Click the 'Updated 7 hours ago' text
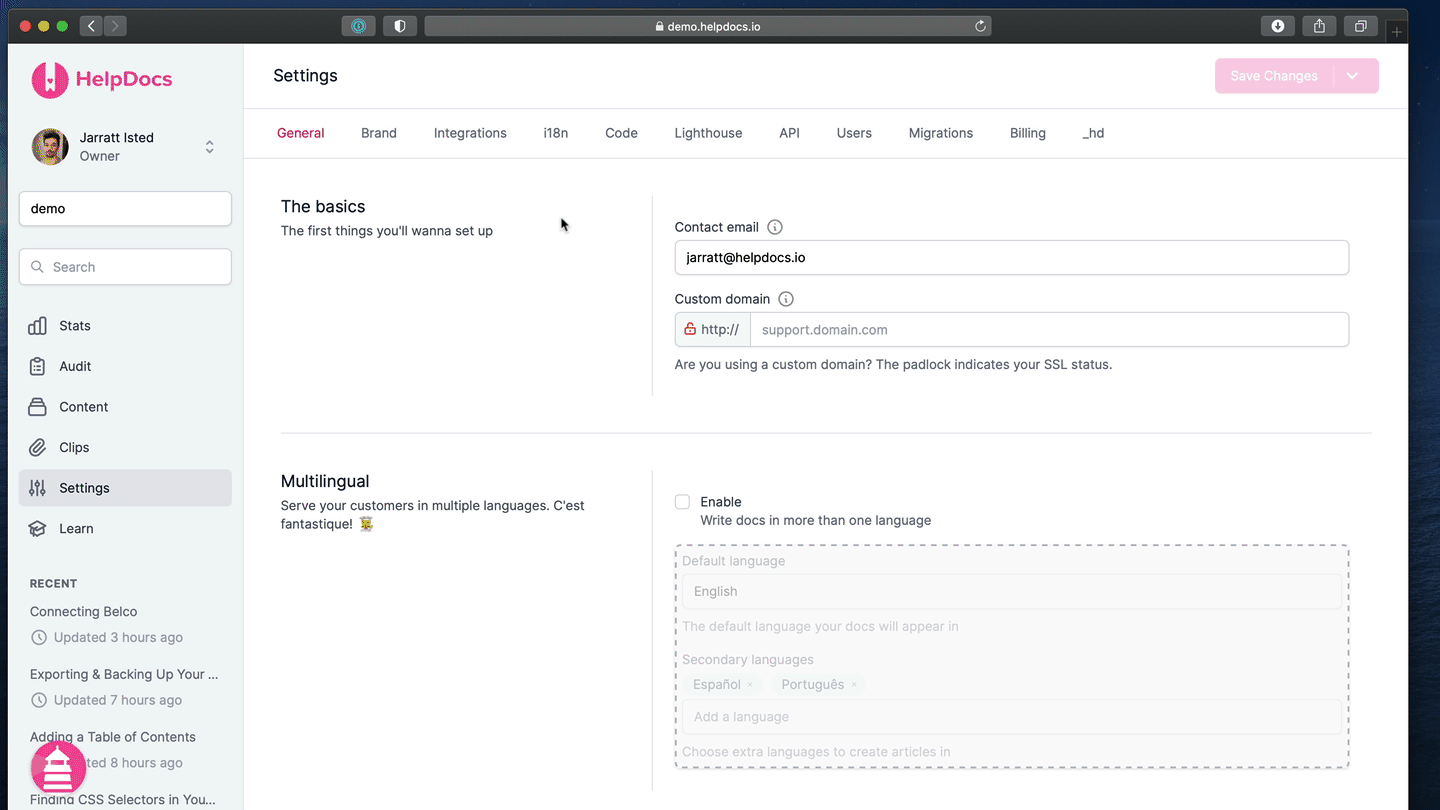The image size is (1440, 810). point(118,700)
